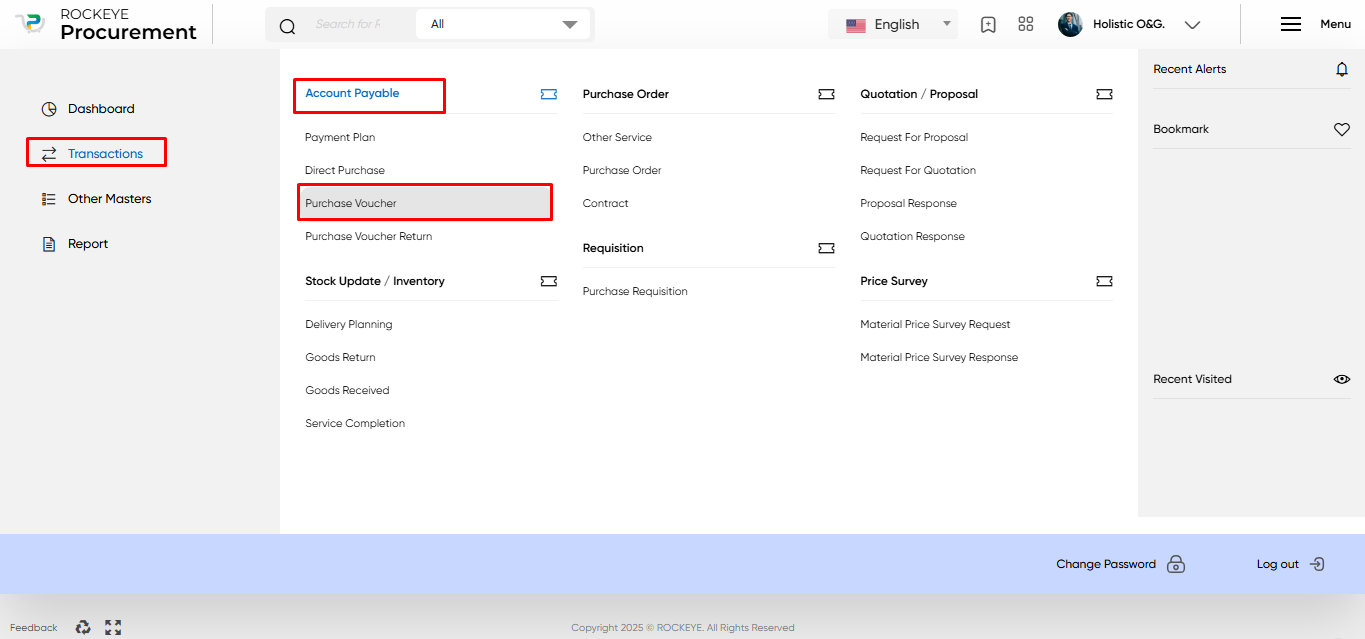This screenshot has height=639, width=1365.
Task: Click the Purchase Order section bookmark icon
Action: (826, 94)
